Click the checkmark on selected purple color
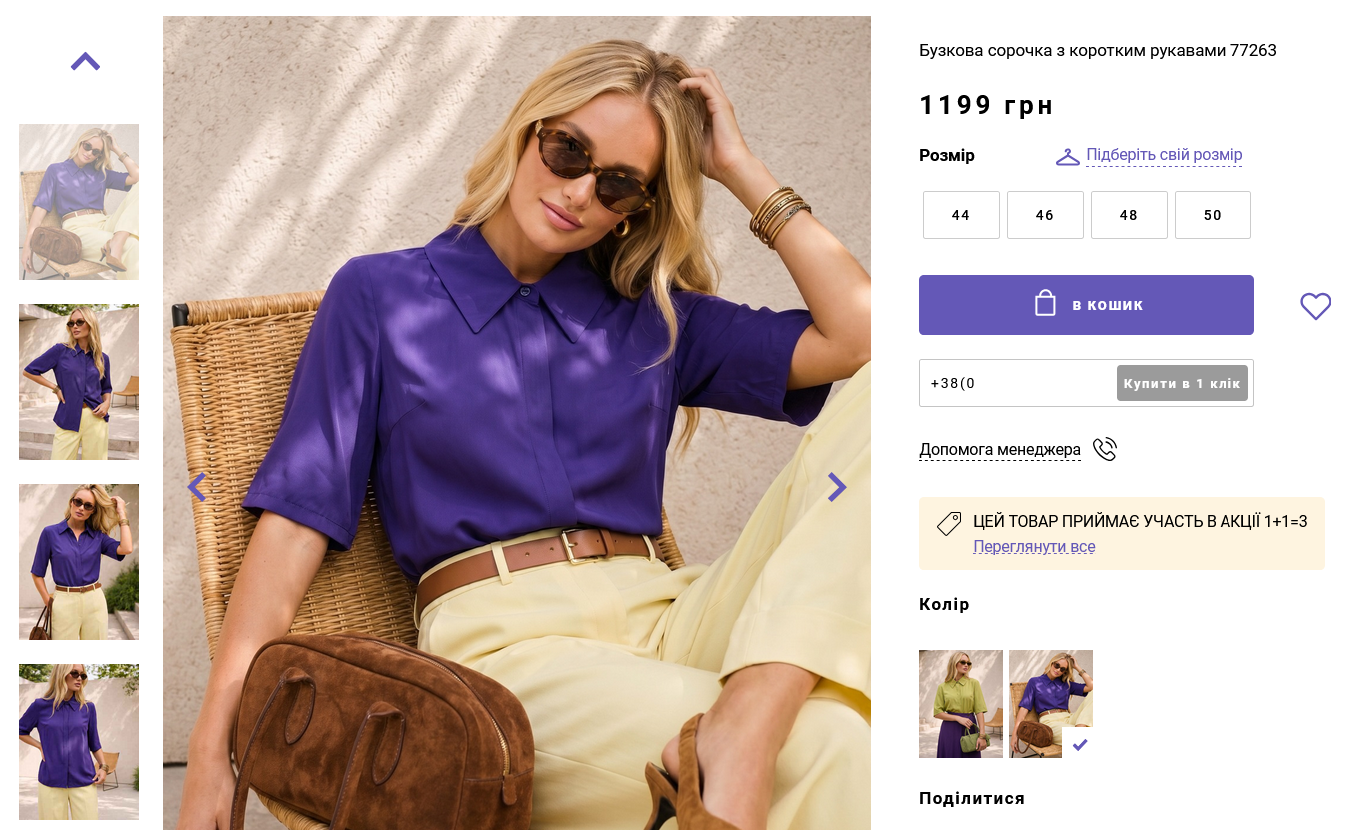 1080,745
